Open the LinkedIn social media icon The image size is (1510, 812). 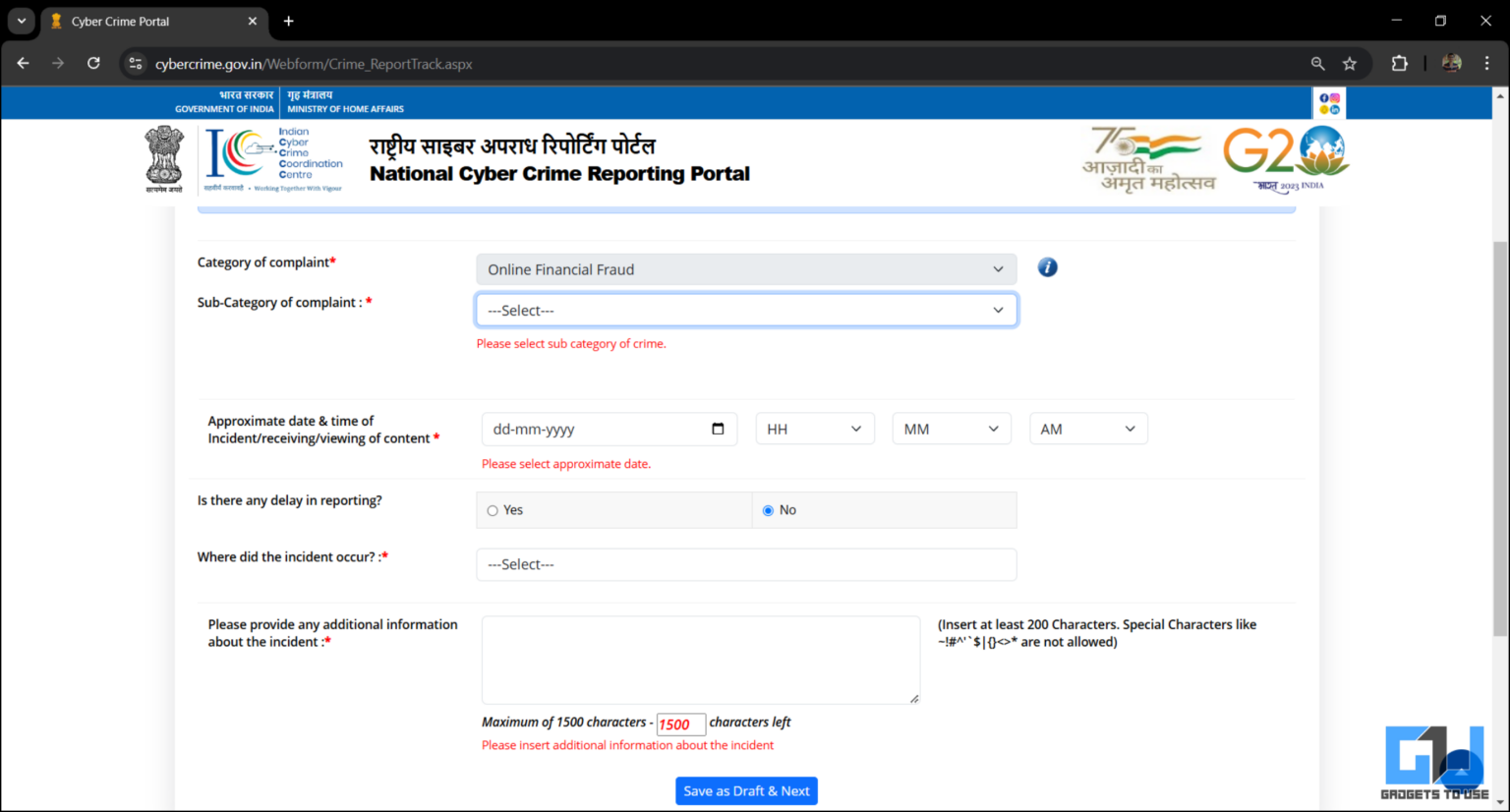point(1335,109)
